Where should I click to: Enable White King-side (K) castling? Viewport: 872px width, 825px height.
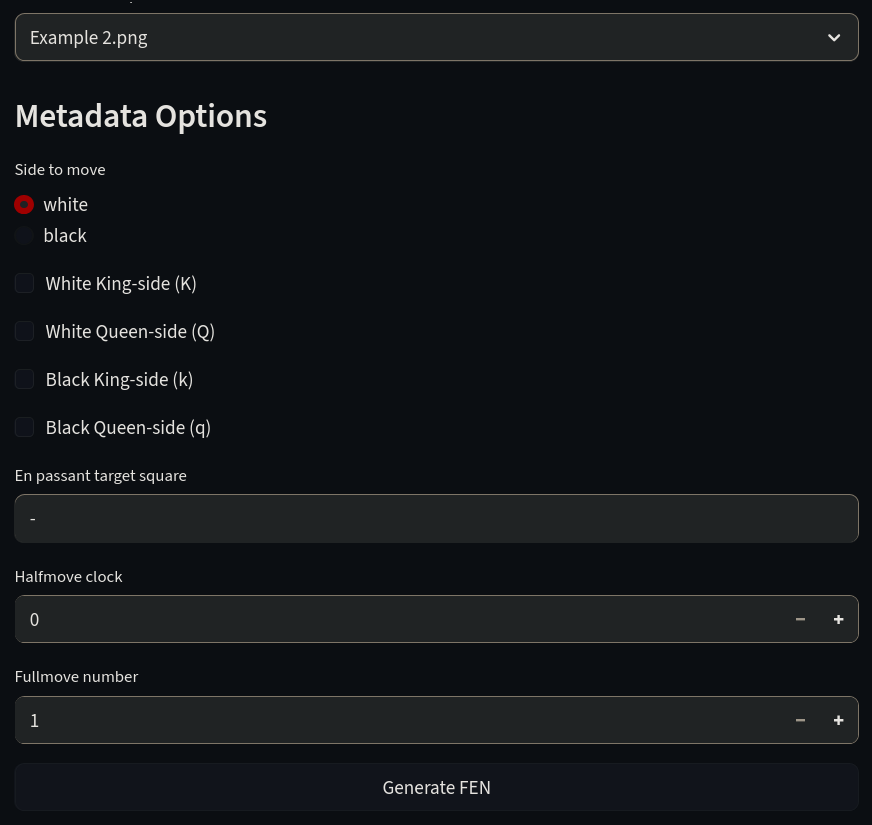coord(24,283)
